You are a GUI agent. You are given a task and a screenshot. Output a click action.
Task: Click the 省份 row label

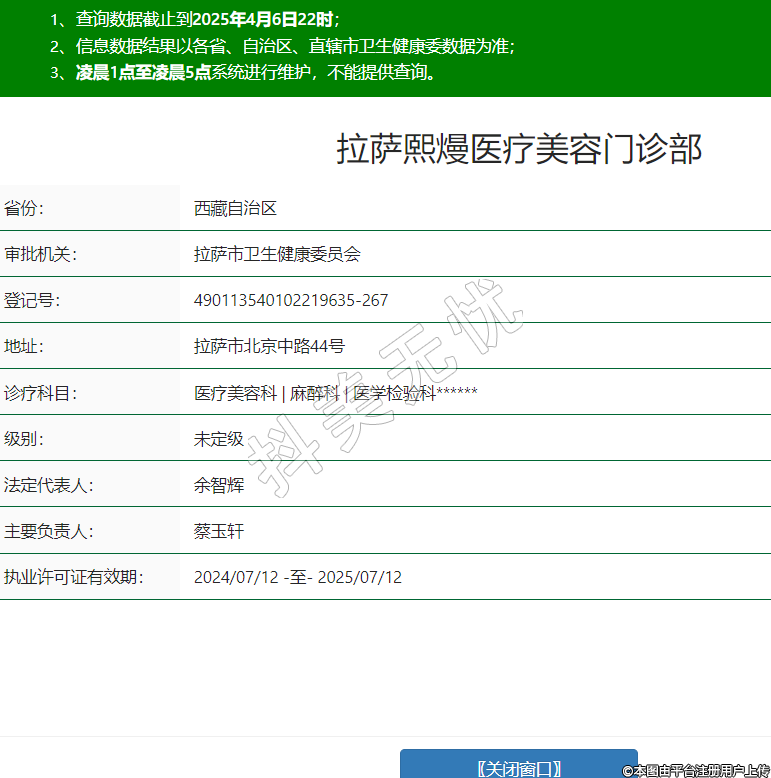click(x=25, y=208)
